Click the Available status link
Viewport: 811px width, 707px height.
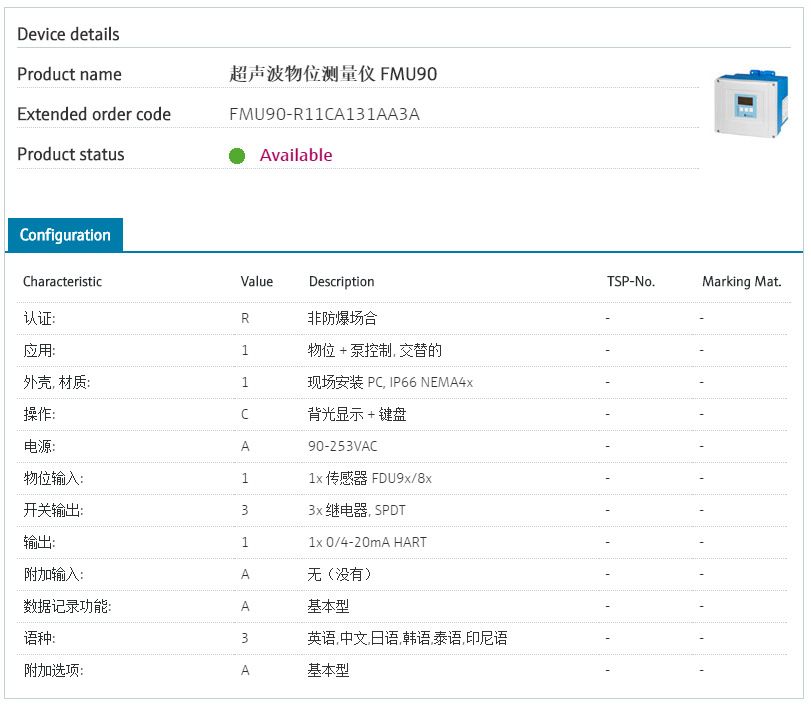[296, 155]
